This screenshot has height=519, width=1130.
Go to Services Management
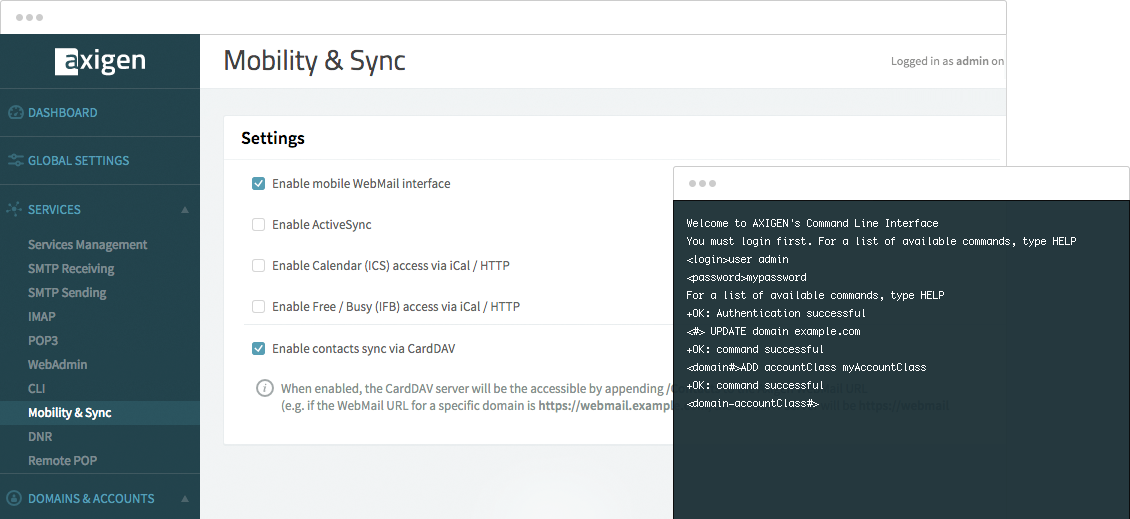87,244
